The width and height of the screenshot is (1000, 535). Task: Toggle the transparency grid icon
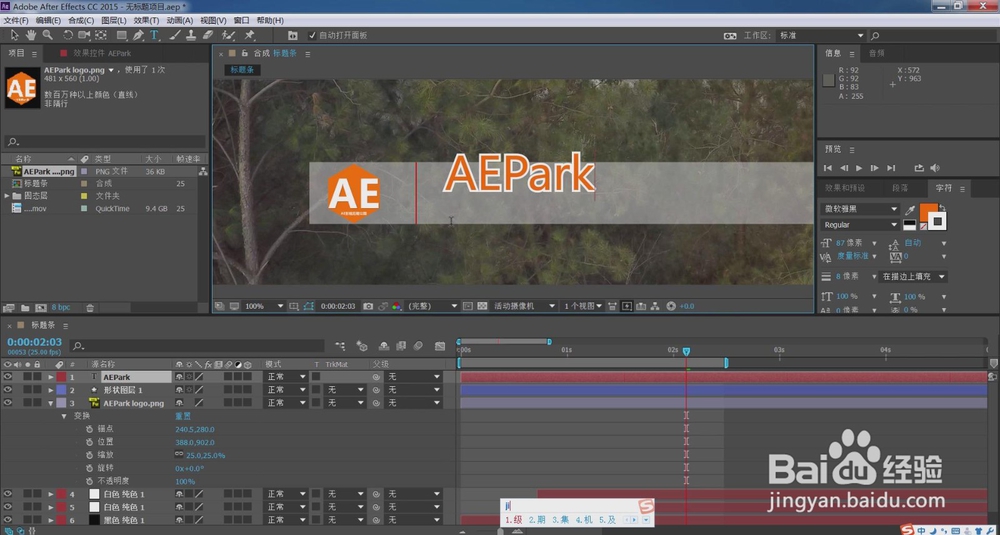pos(482,306)
